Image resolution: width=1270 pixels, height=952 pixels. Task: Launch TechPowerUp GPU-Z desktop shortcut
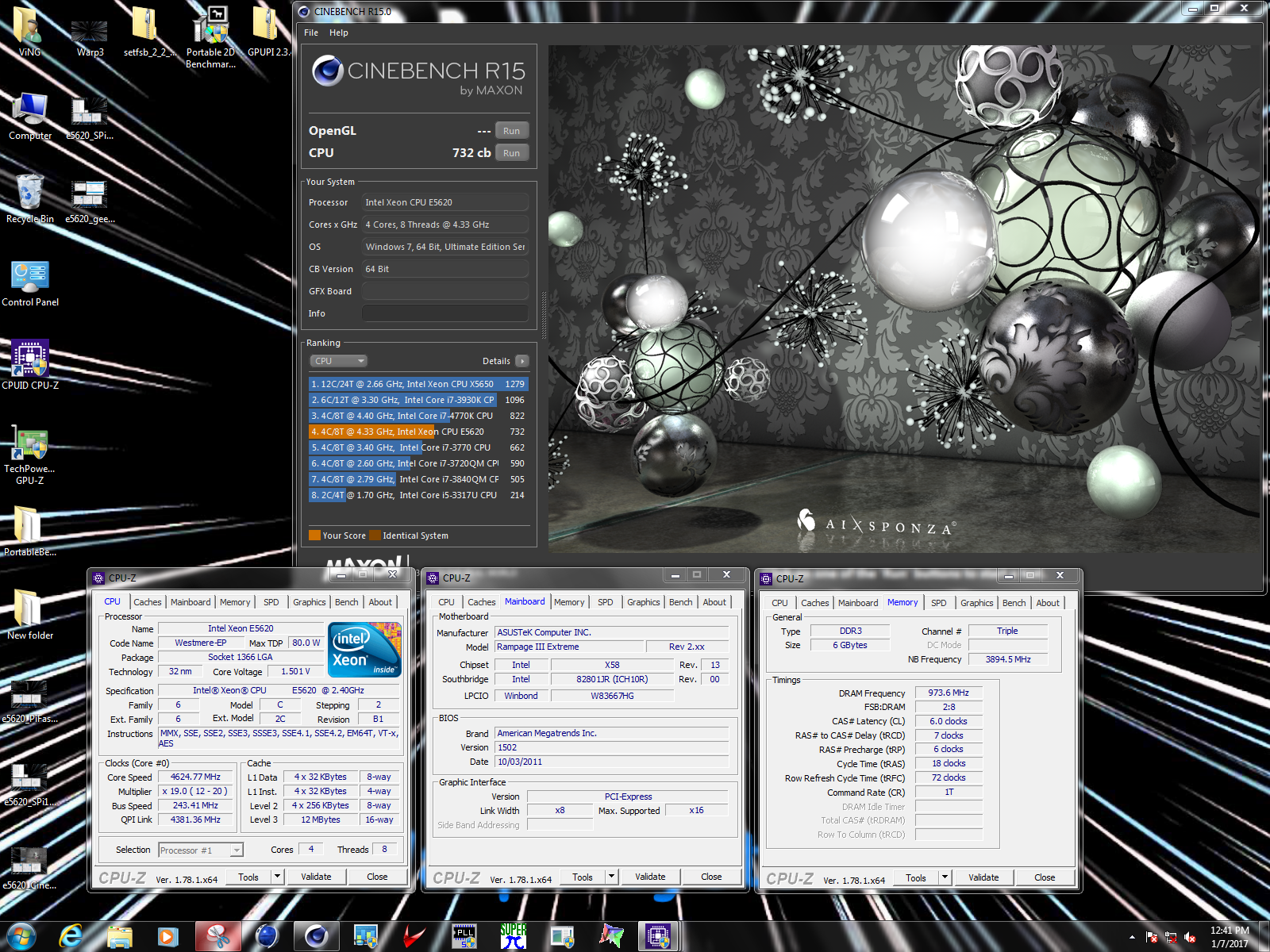[x=30, y=454]
